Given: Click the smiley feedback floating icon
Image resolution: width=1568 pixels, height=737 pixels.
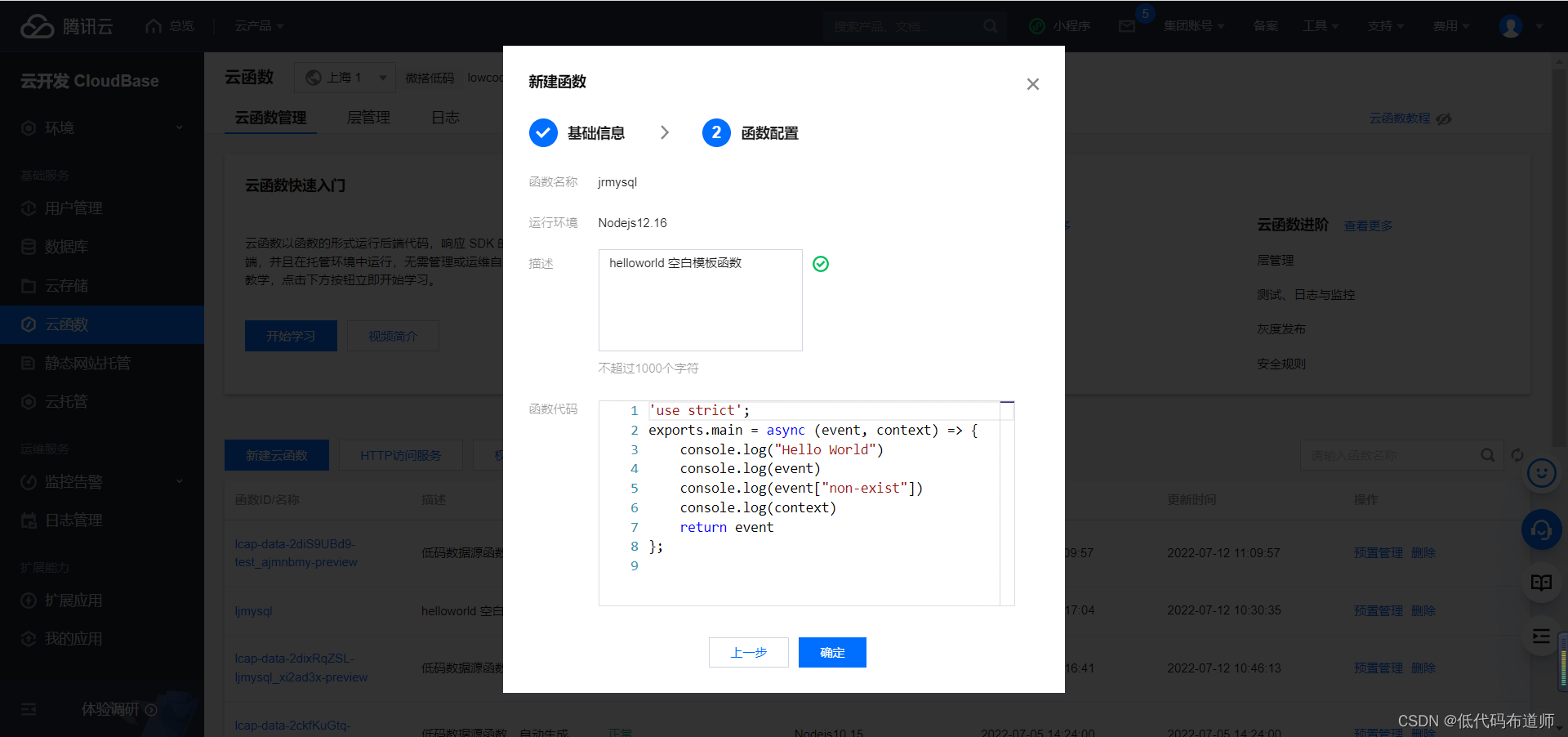Looking at the screenshot, I should pyautogui.click(x=1542, y=473).
